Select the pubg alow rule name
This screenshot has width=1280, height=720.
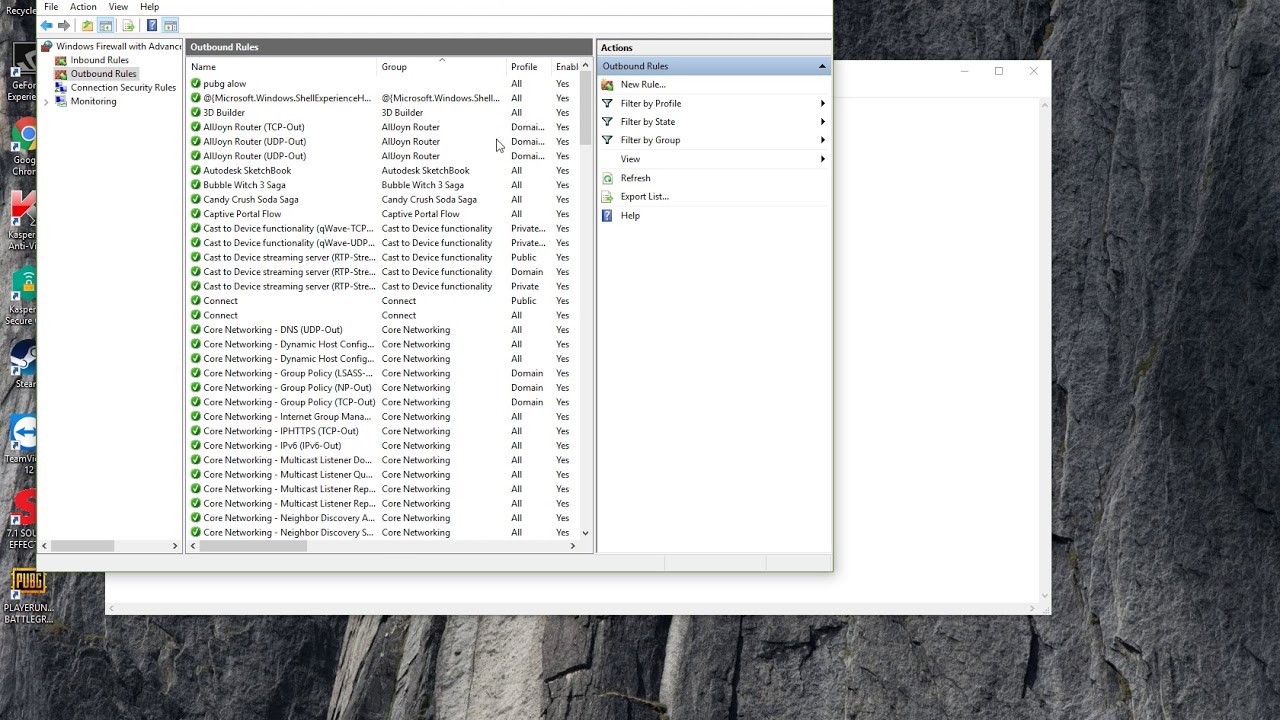click(x=224, y=84)
